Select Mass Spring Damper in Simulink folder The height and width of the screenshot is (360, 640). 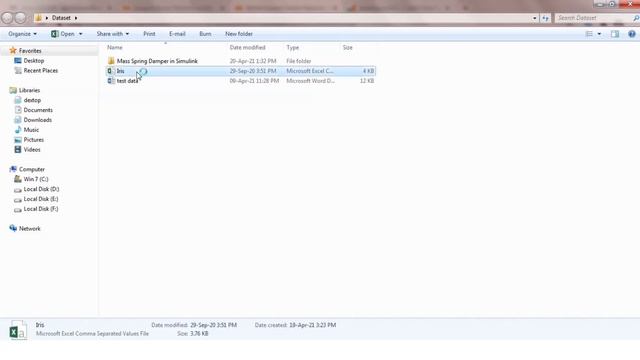[157, 61]
